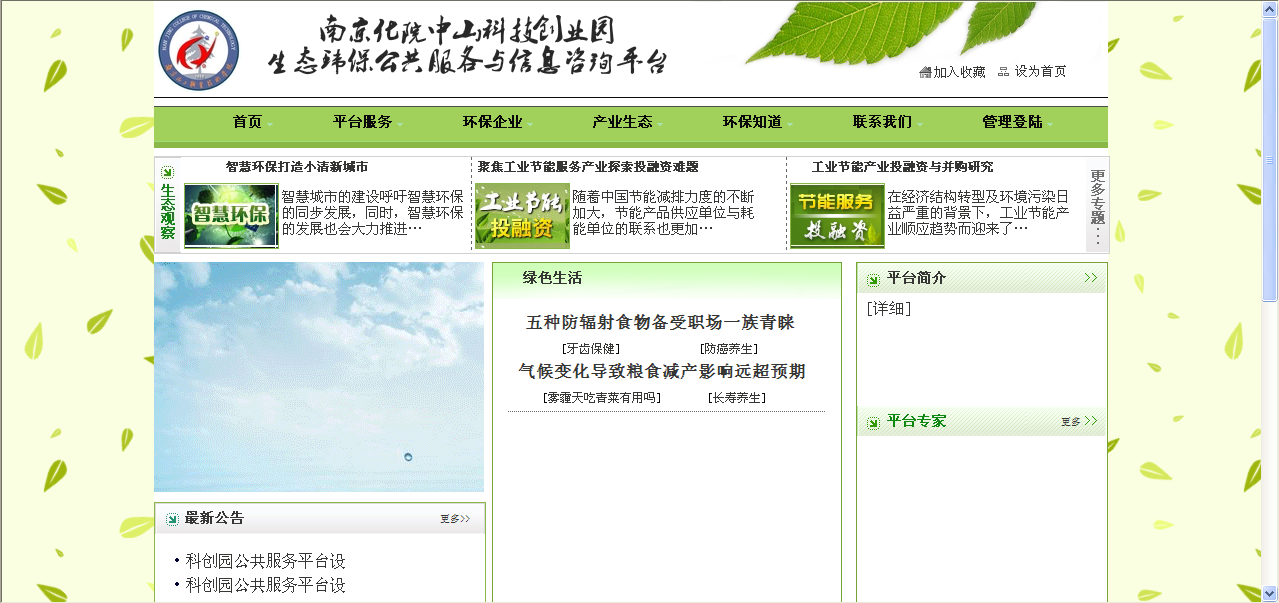
Task: Click the green arrow icon beside 最新公告
Action: [x=172, y=519]
